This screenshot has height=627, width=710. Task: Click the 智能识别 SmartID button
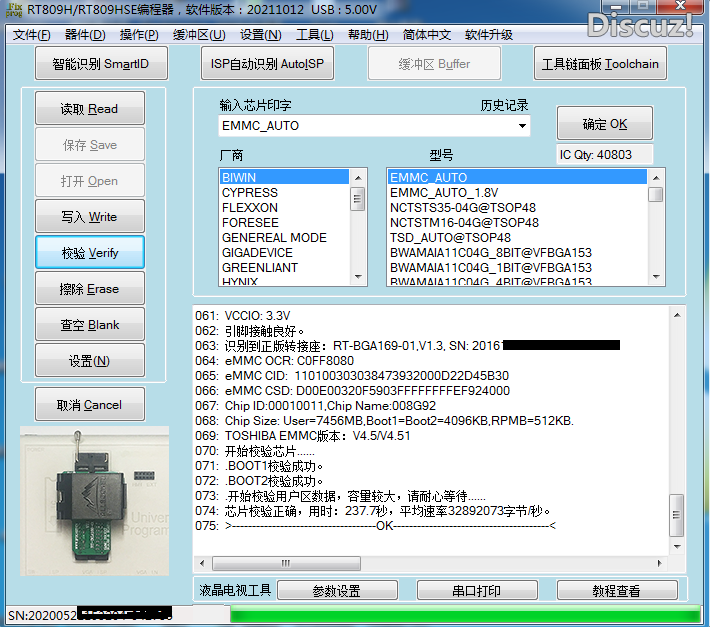coord(101,63)
